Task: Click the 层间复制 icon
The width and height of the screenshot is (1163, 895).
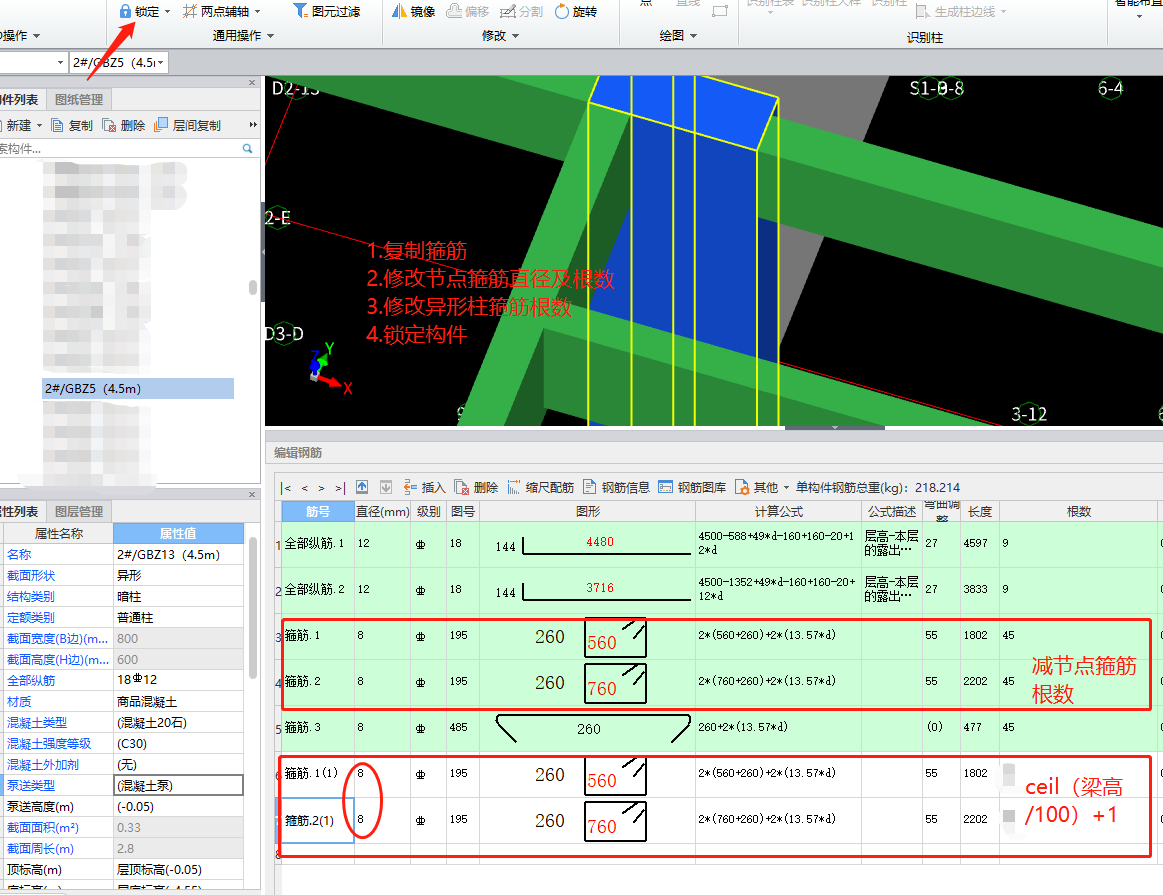Action: coord(160,125)
